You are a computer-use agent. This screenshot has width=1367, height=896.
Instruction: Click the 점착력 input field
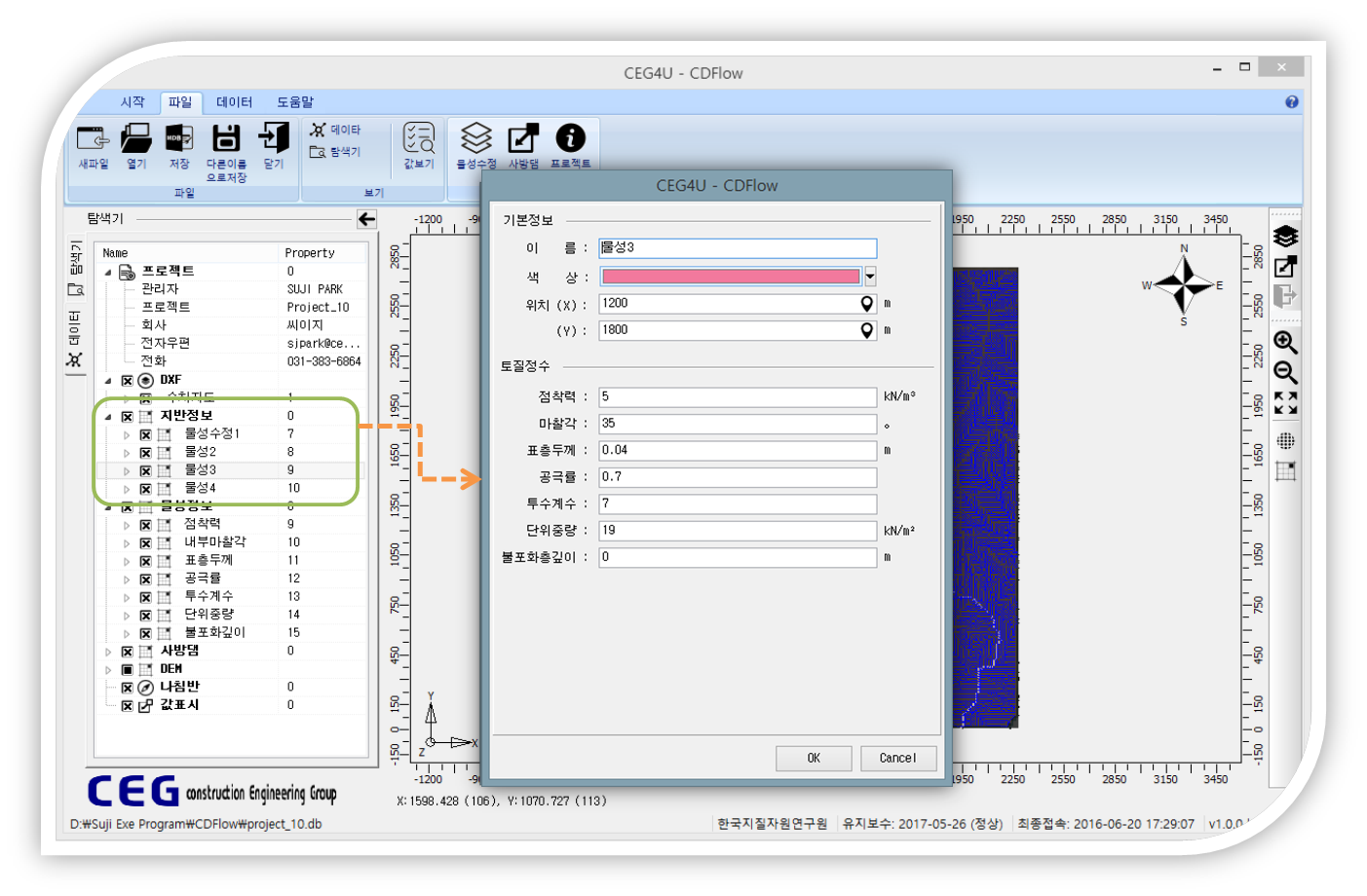click(x=738, y=396)
